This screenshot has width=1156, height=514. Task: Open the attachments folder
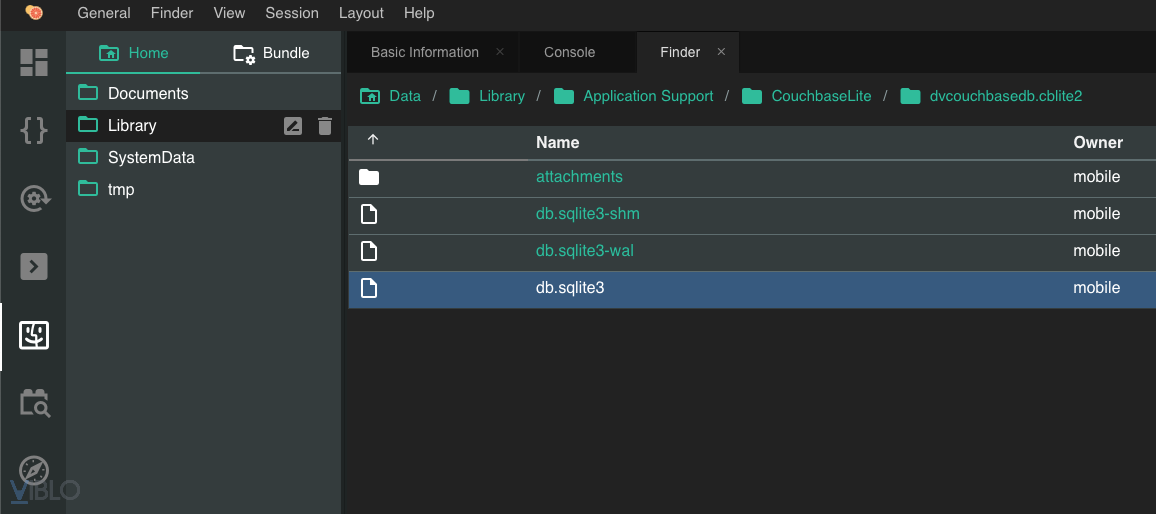click(x=579, y=177)
